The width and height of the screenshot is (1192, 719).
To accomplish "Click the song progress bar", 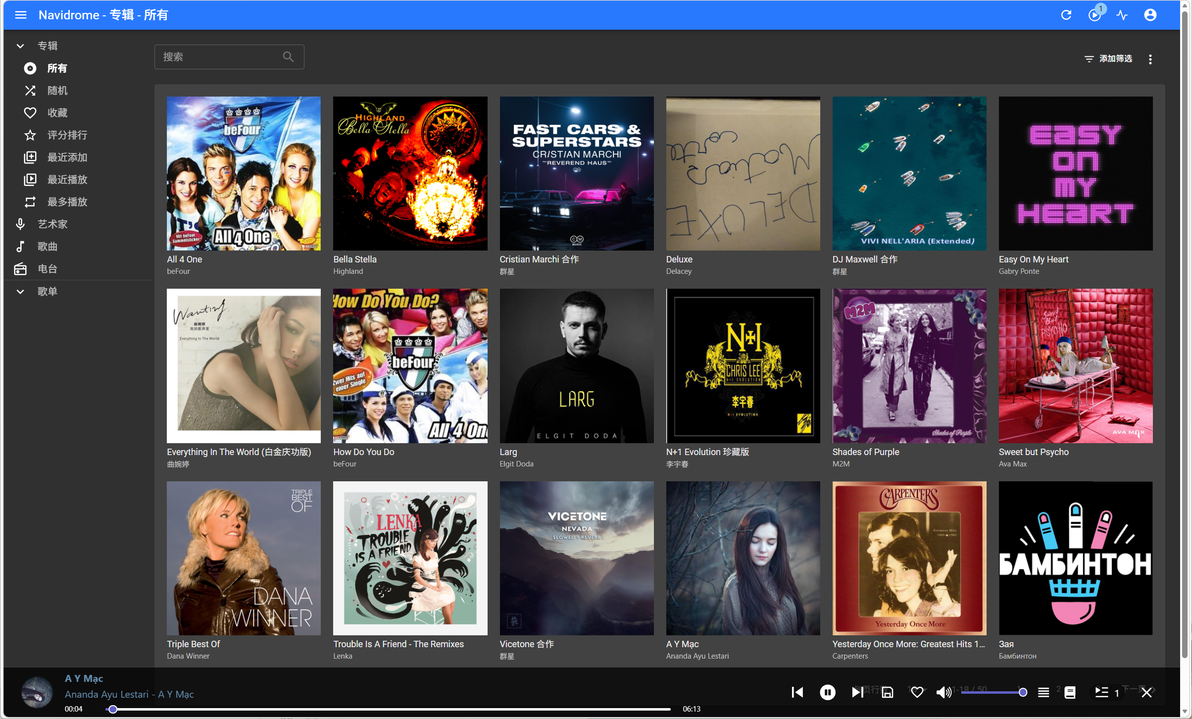I will (388, 709).
